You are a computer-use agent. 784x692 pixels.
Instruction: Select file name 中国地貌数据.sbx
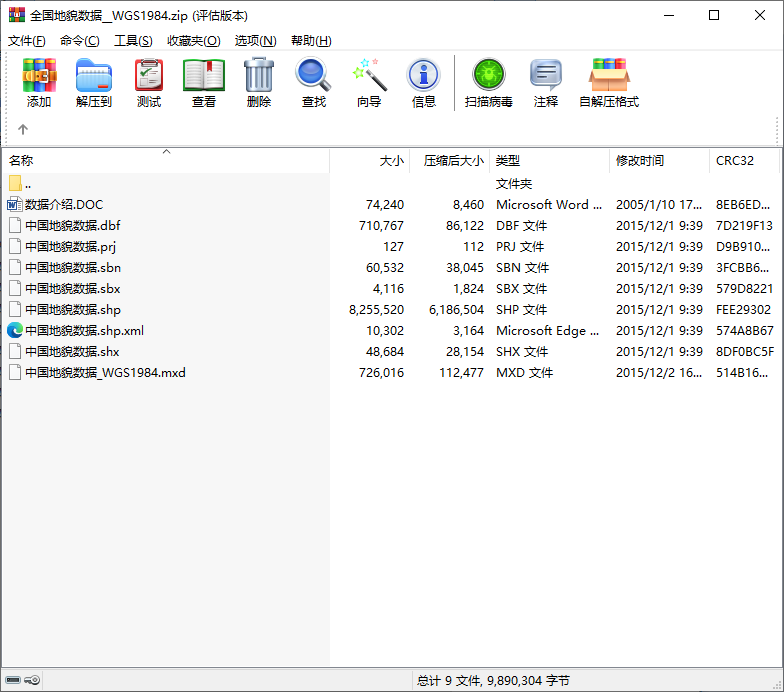(73, 288)
